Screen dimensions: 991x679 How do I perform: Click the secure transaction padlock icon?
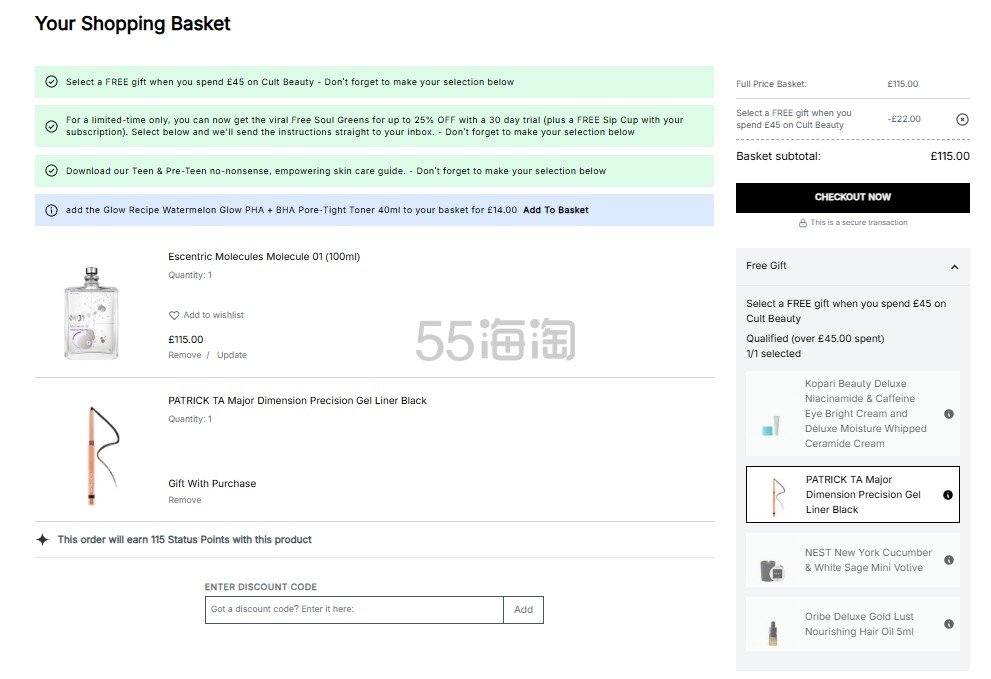pyautogui.click(x=803, y=223)
